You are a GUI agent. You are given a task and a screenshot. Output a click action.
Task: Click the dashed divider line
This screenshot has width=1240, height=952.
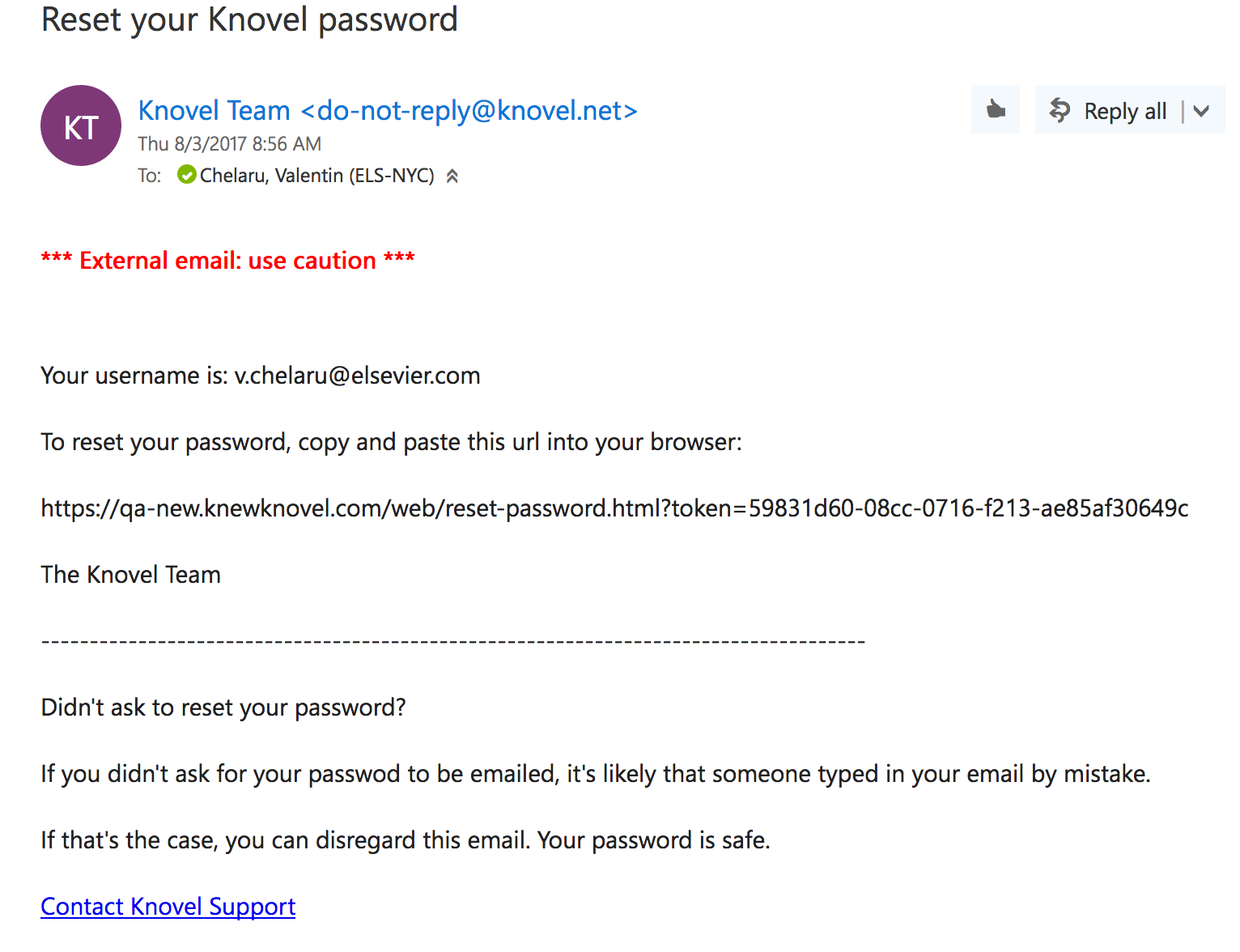coord(453,642)
